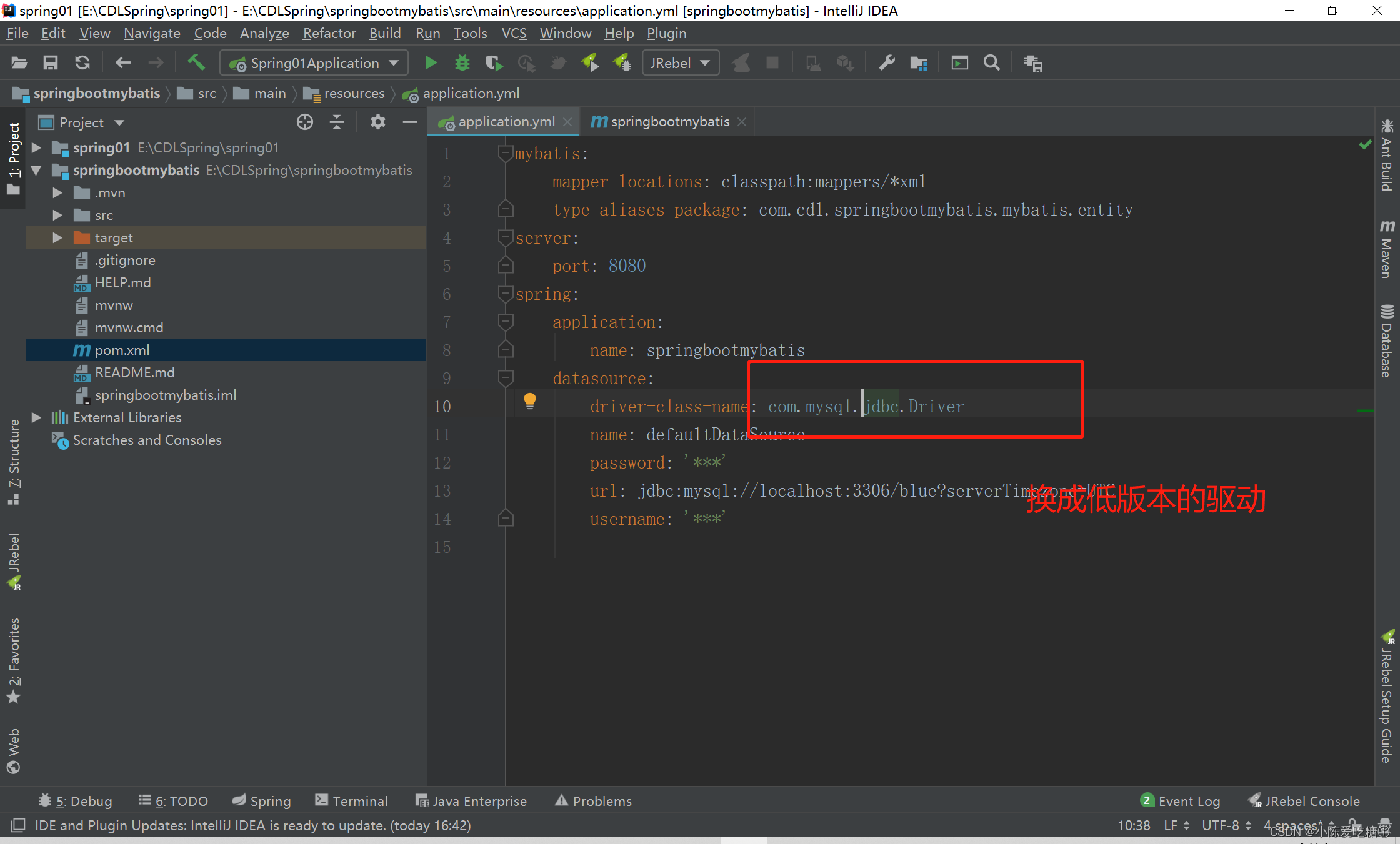Expand the target folder

57,237
